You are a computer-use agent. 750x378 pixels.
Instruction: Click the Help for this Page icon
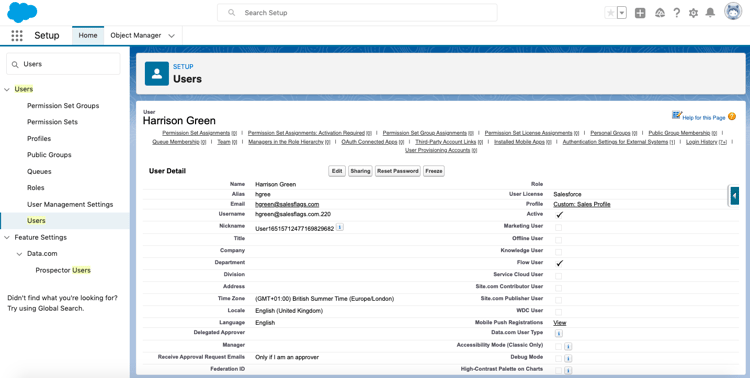[676, 115]
